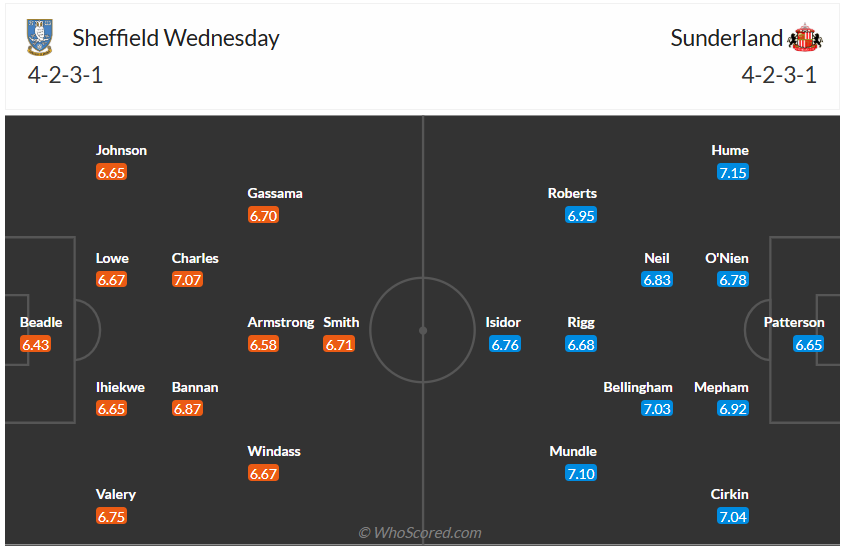Click the Sheffield Wednesday club crest
This screenshot has width=843, height=546.
[41, 38]
